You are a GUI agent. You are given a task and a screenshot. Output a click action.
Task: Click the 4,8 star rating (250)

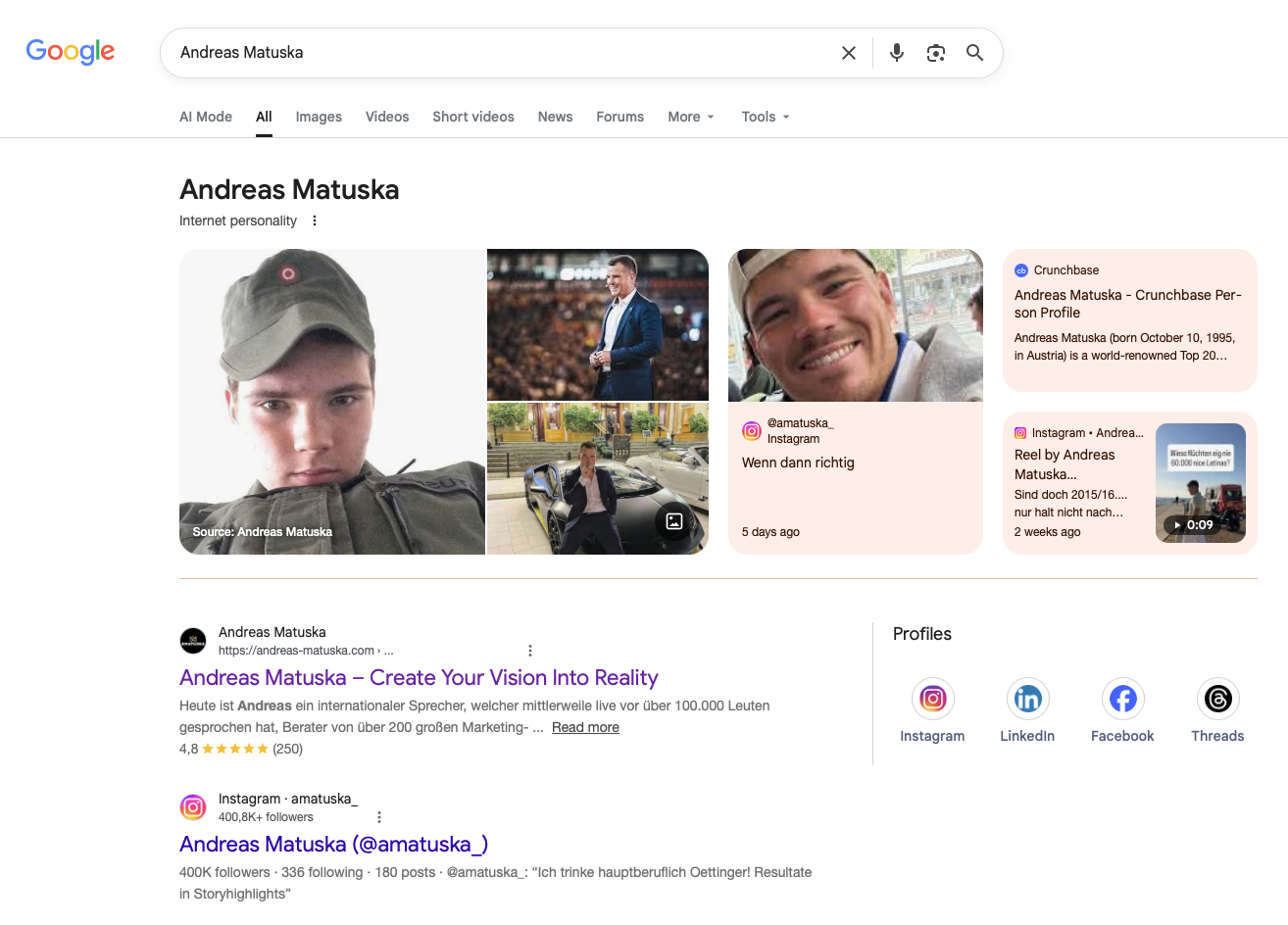click(x=241, y=749)
